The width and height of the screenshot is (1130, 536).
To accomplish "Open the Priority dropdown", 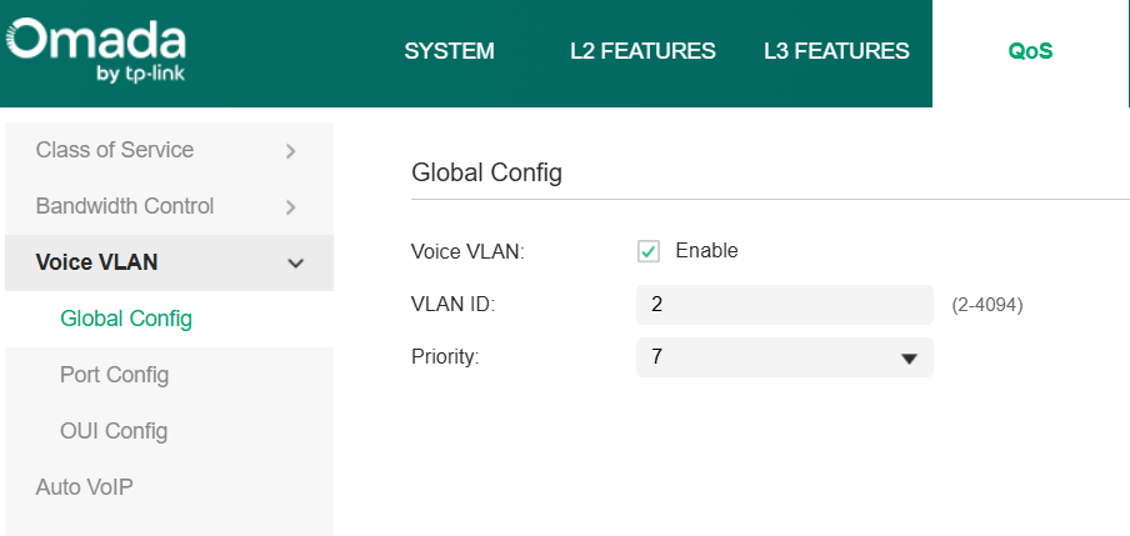I will pos(785,357).
